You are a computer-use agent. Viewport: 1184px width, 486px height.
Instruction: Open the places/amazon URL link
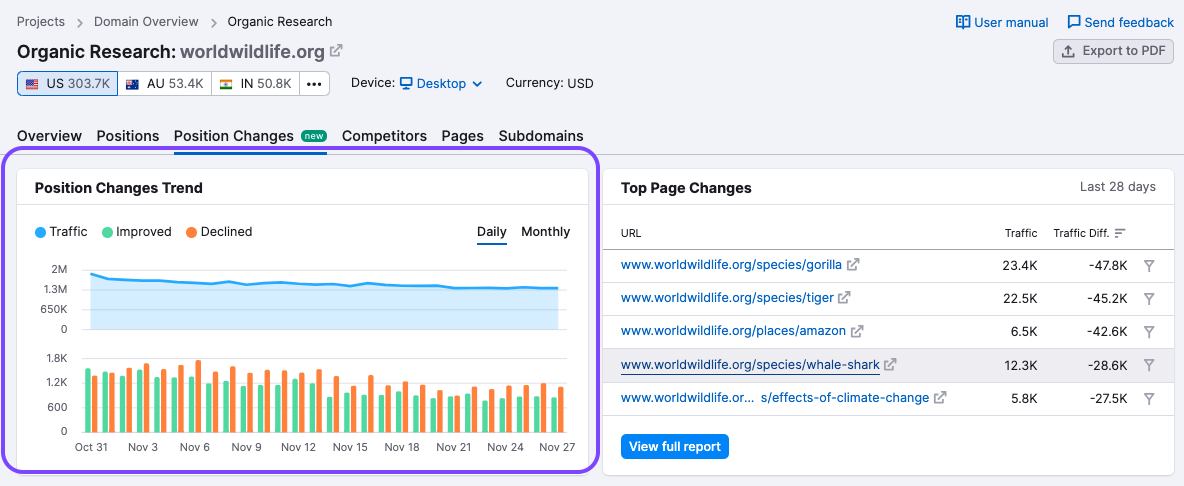pyautogui.click(x=733, y=331)
